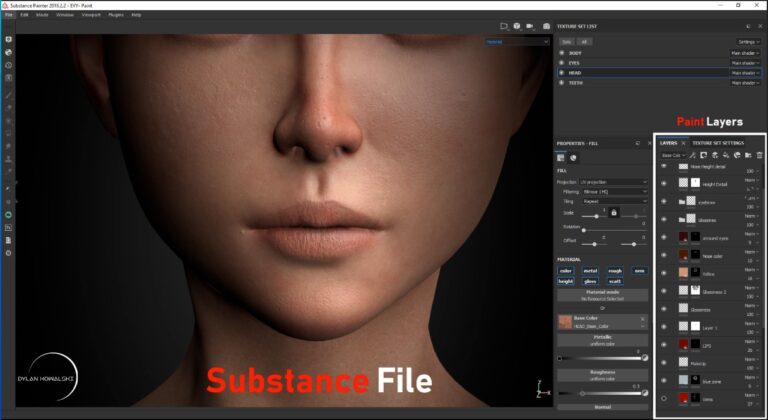Hide the Height Detail layer
This screenshot has width=768, height=420.
[664, 184]
